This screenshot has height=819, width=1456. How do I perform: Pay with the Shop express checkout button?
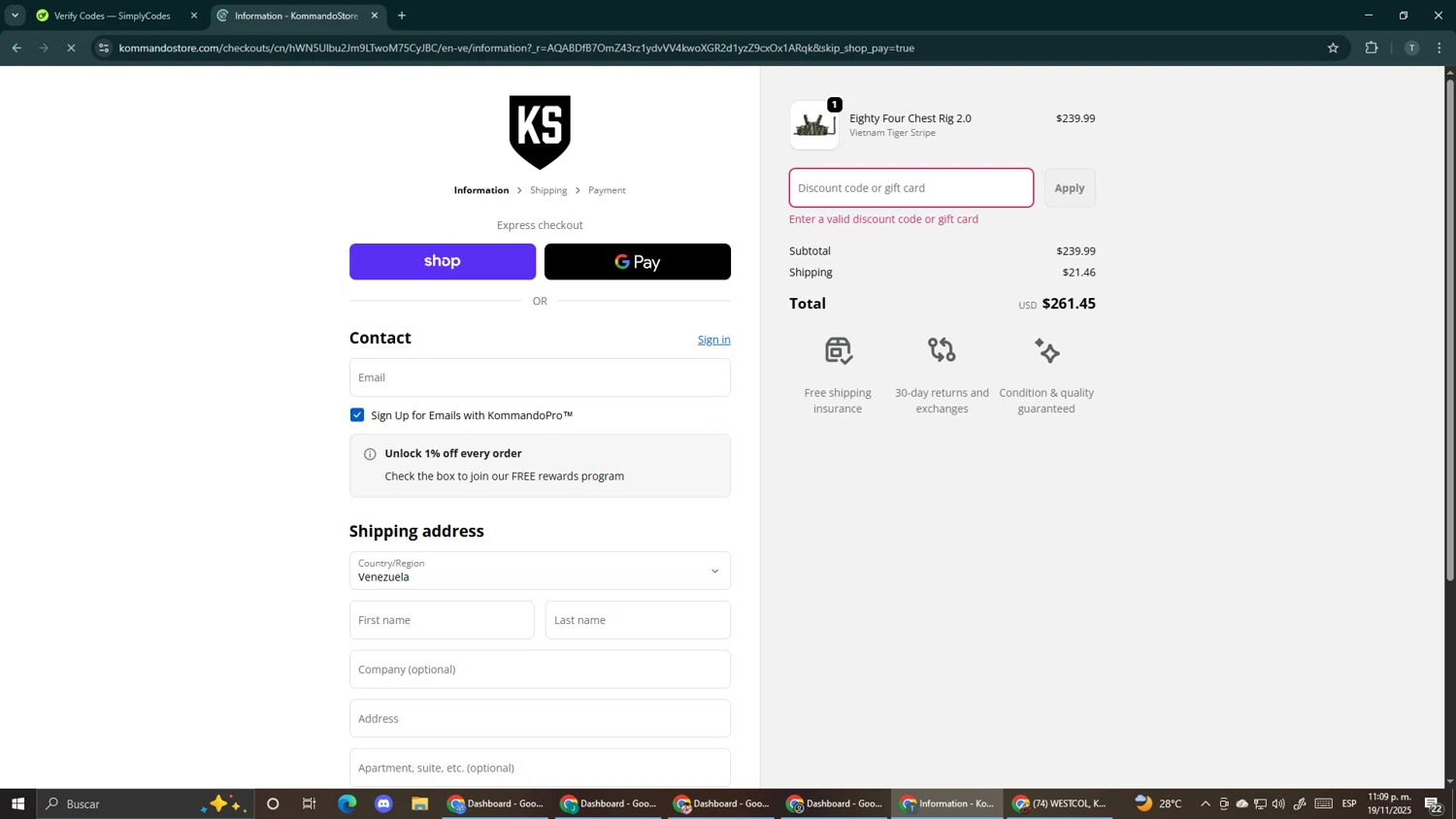click(x=443, y=262)
